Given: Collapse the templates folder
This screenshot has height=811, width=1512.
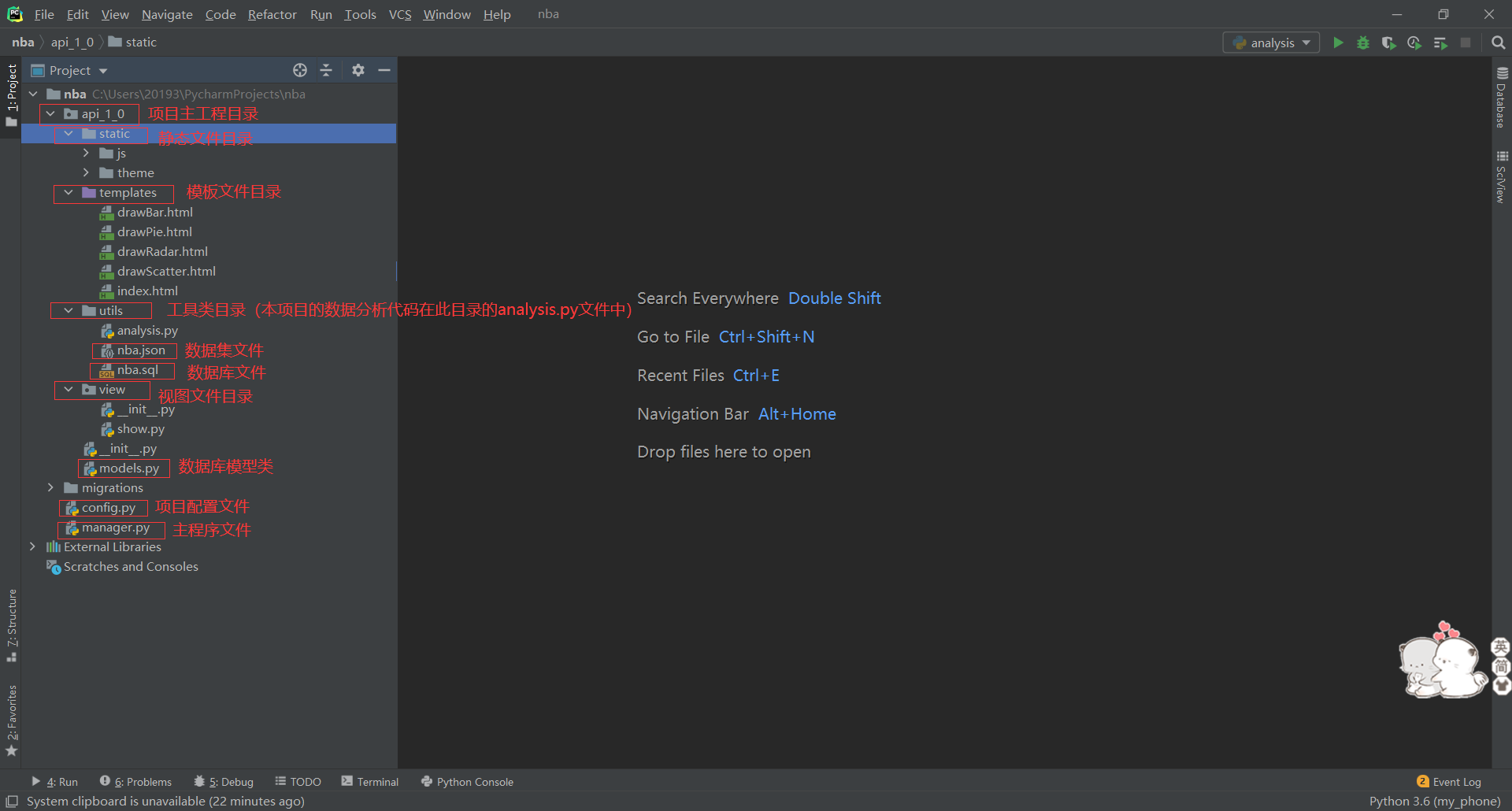Looking at the screenshot, I should click(x=69, y=192).
